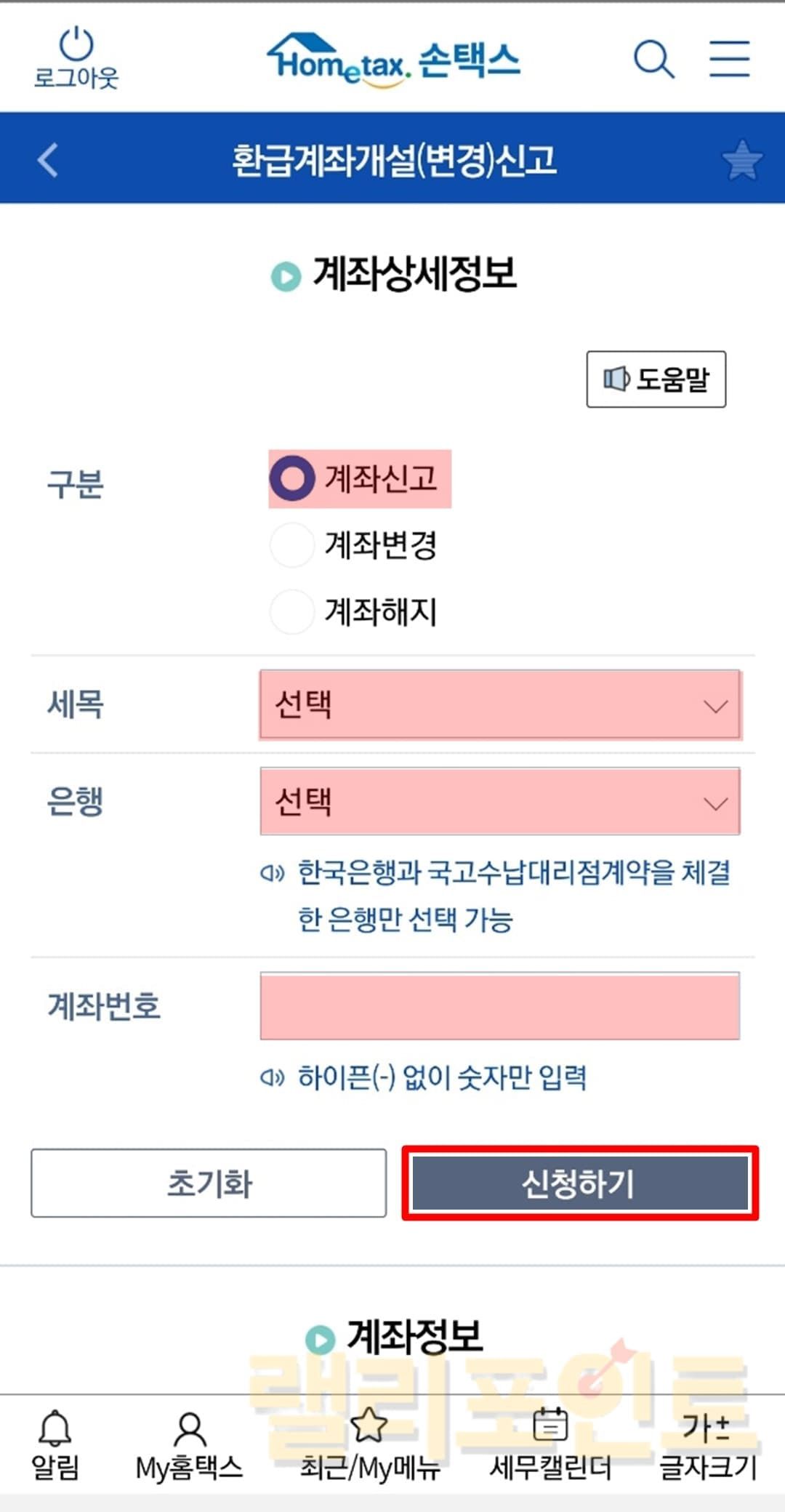Select the 계좌변경 radio option

pos(292,544)
